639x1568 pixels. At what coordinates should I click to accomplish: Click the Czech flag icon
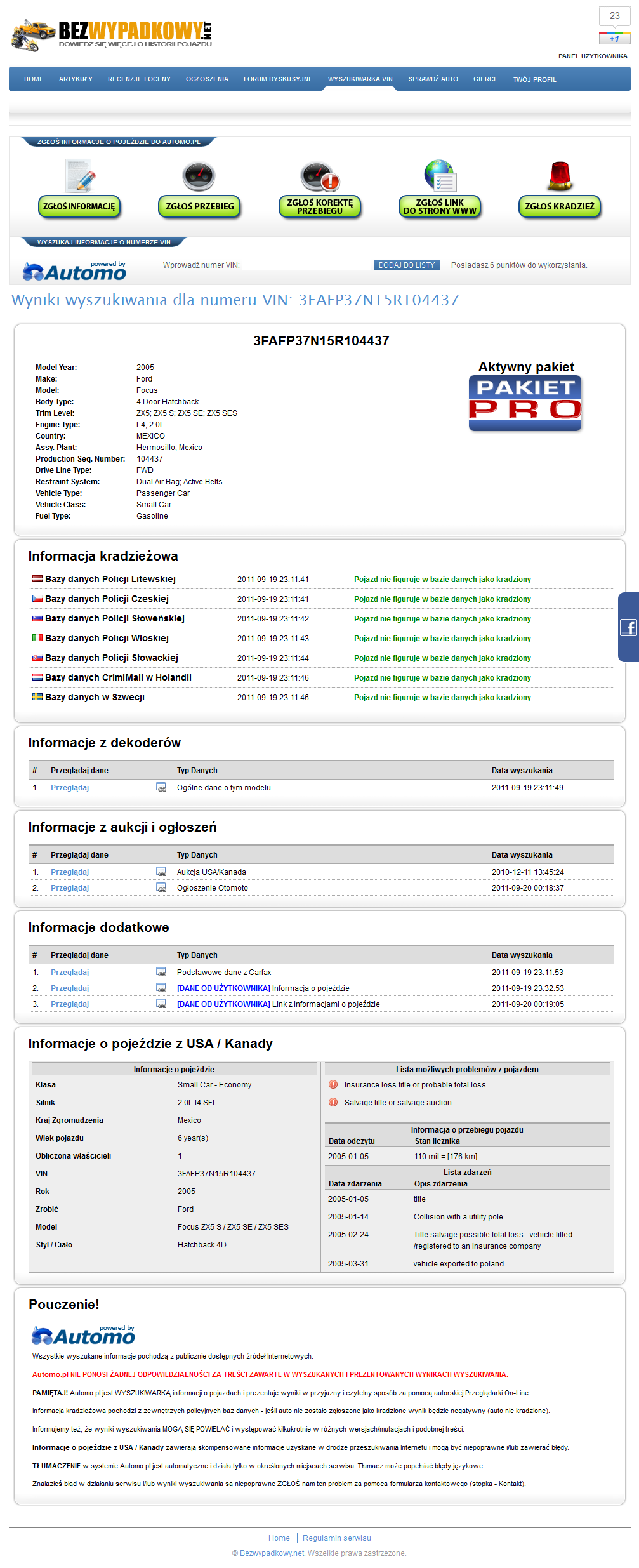(x=37, y=598)
